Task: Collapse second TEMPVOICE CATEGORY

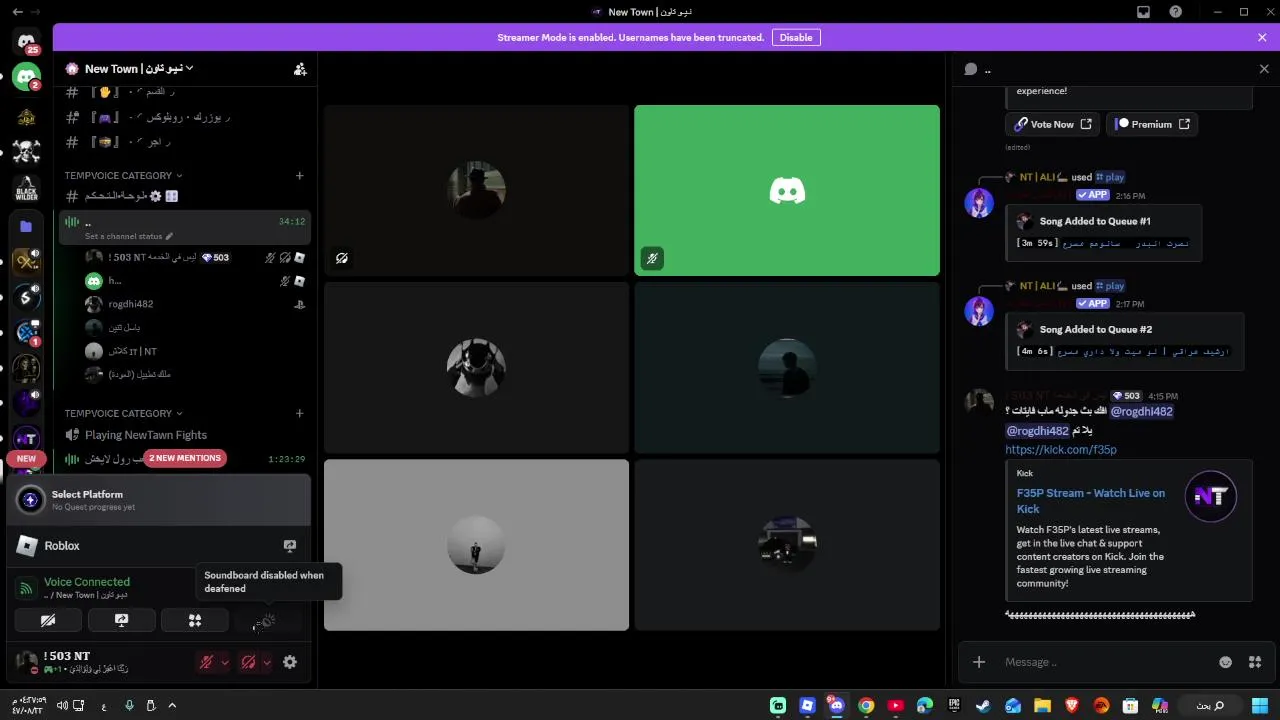Action: [x=123, y=413]
